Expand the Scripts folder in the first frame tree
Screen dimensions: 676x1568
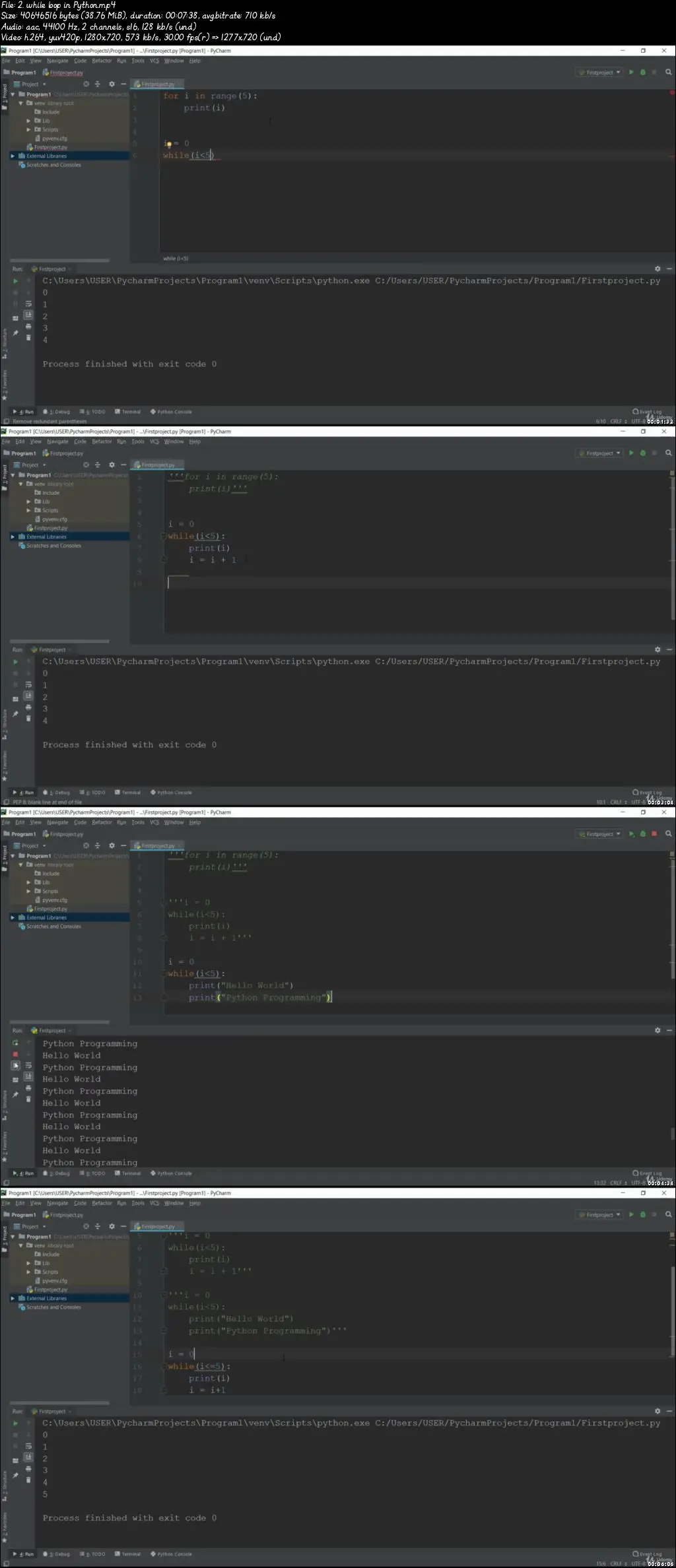click(28, 130)
